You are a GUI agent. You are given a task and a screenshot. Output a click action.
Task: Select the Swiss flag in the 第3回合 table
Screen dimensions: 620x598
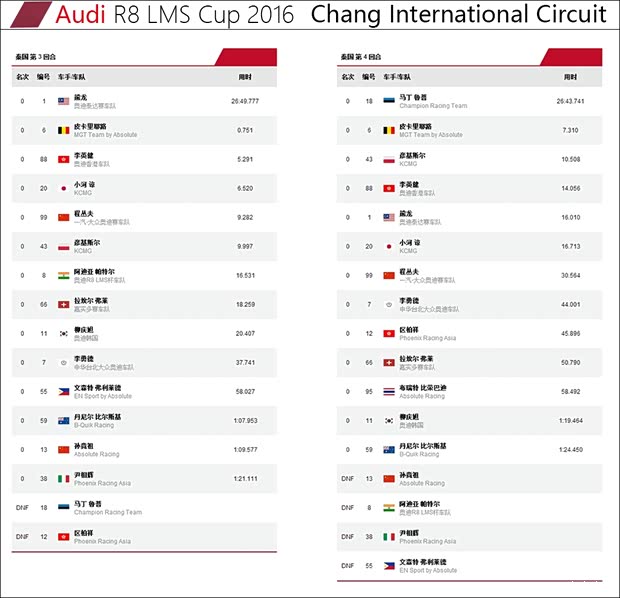(63, 302)
